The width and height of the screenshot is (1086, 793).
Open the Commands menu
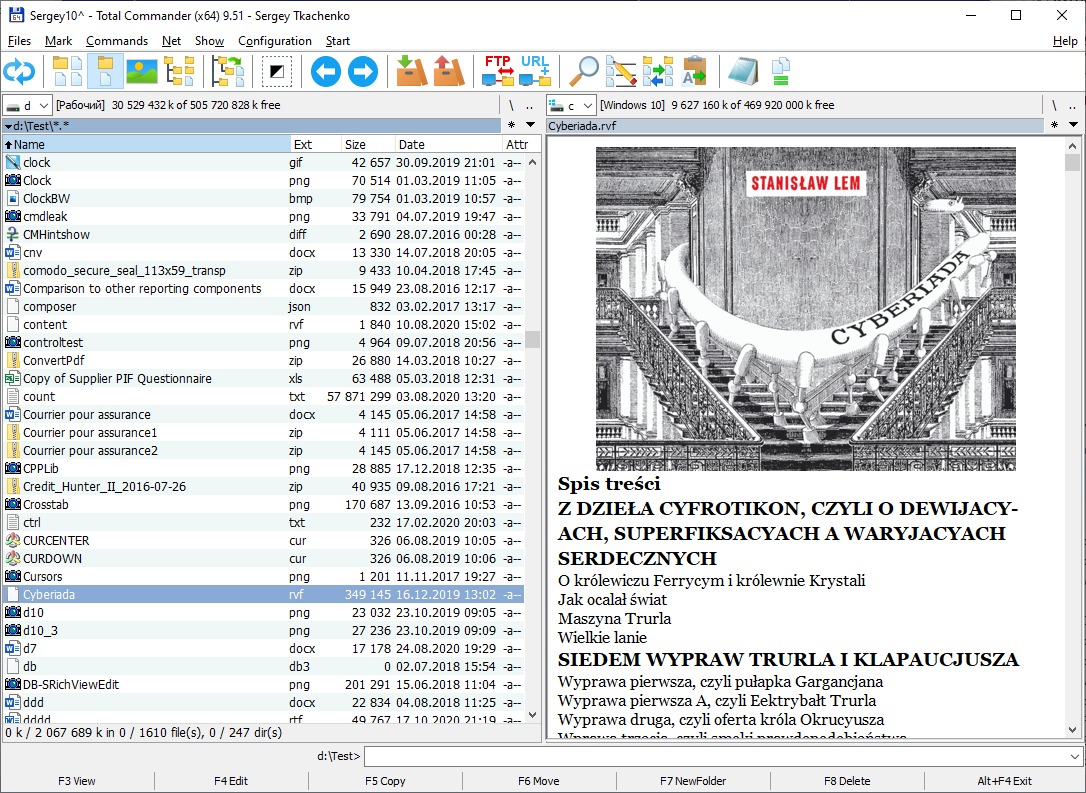click(x=116, y=41)
